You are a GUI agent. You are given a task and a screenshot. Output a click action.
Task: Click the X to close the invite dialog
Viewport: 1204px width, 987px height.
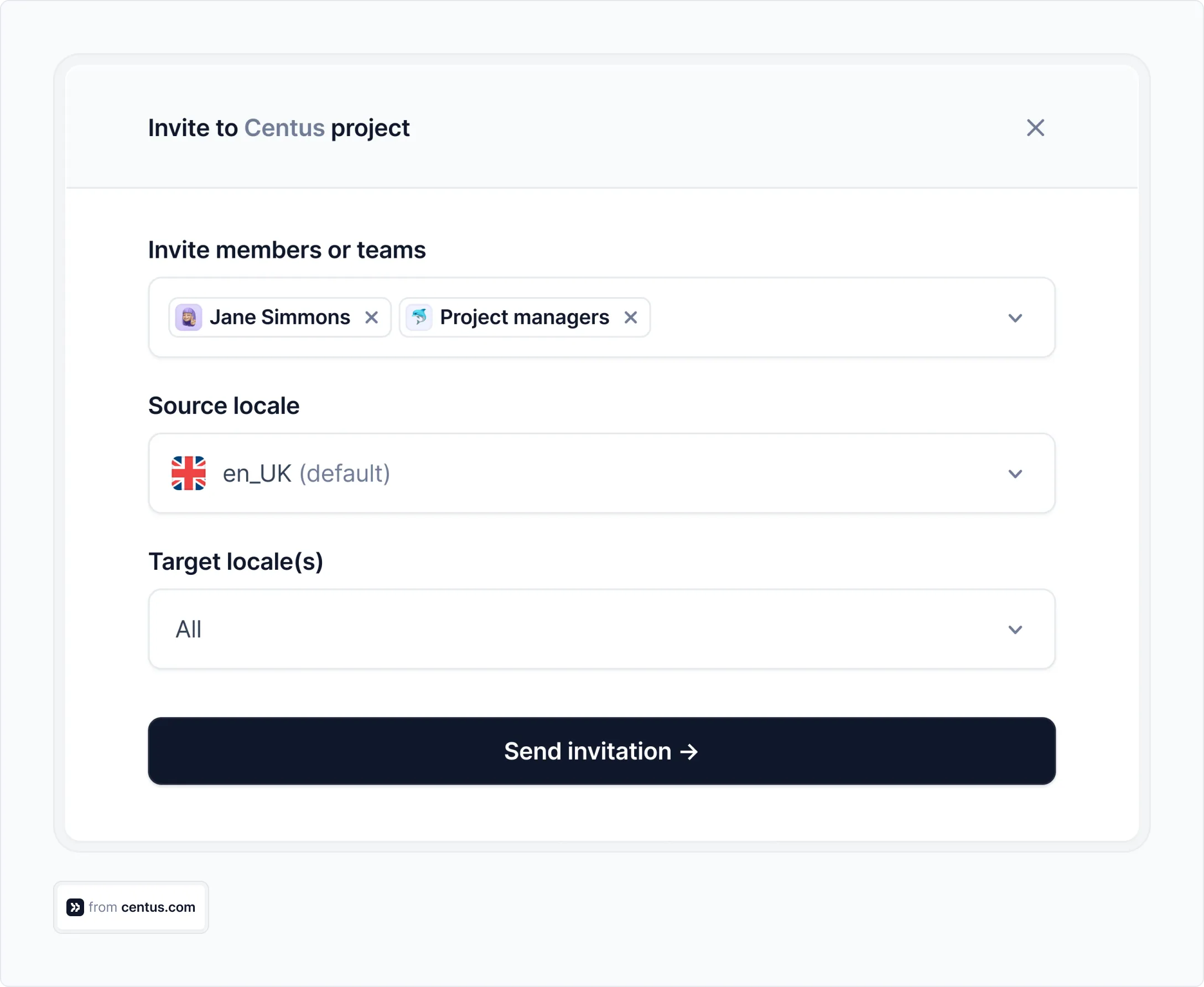click(1036, 128)
